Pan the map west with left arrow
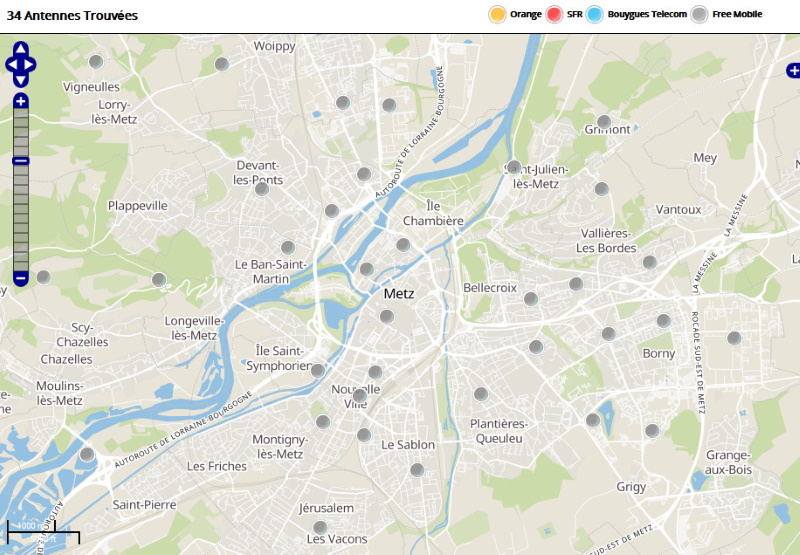The width and height of the screenshot is (800, 555). (10, 65)
